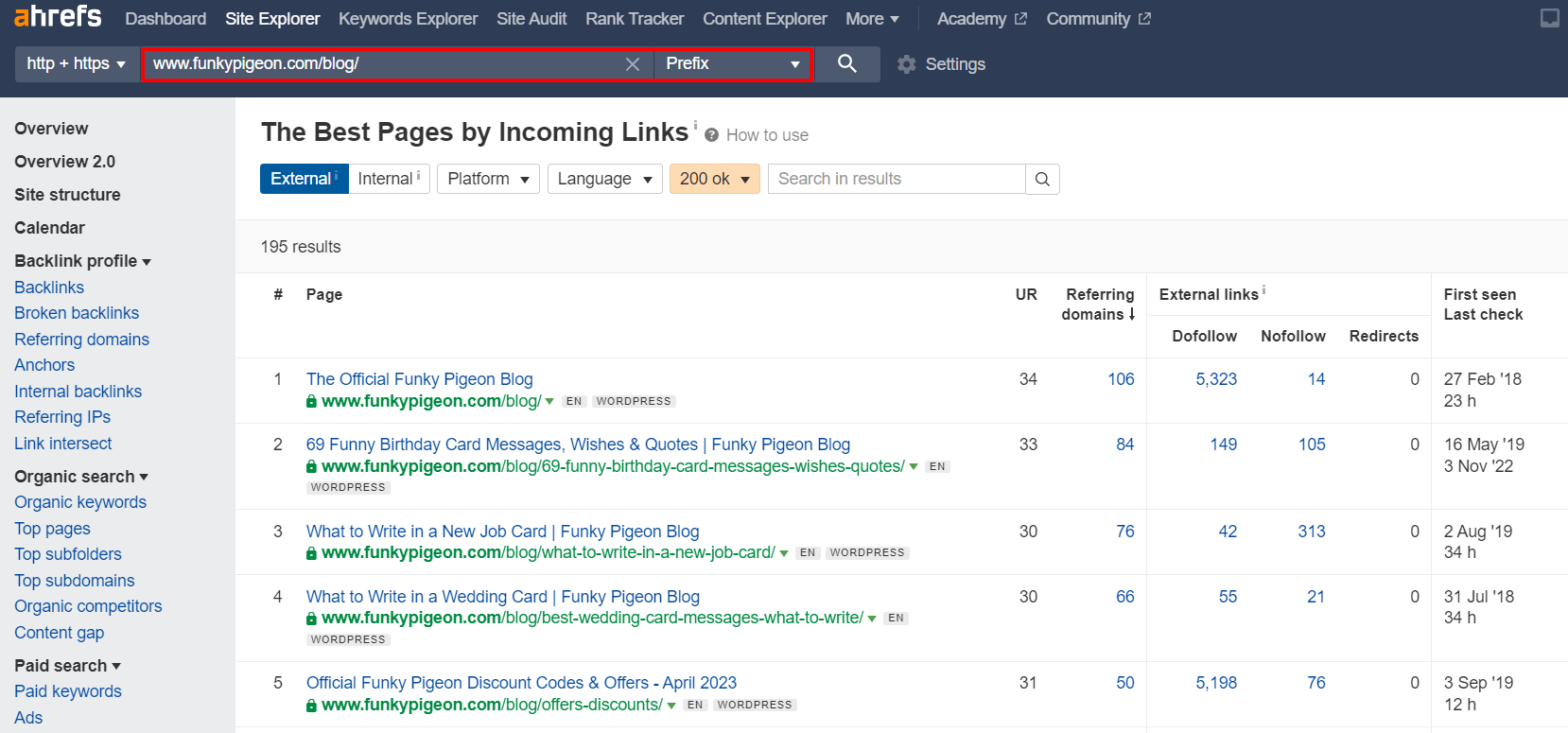Click the search icon next to Search in results
The width and height of the screenshot is (1568, 733).
pyautogui.click(x=1042, y=179)
